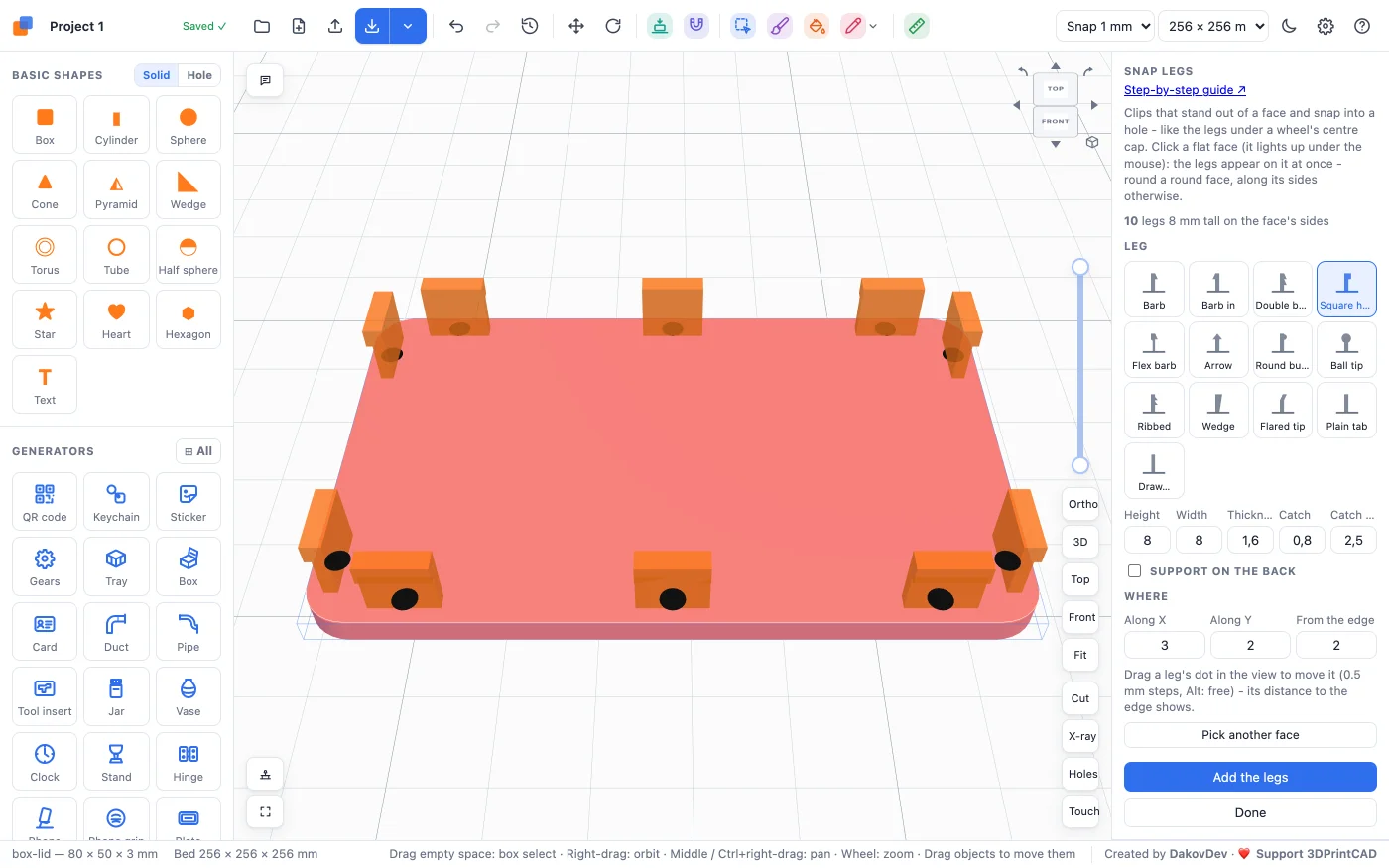Choose the Barb leg type
This screenshot has width=1389, height=868.
[x=1154, y=290]
